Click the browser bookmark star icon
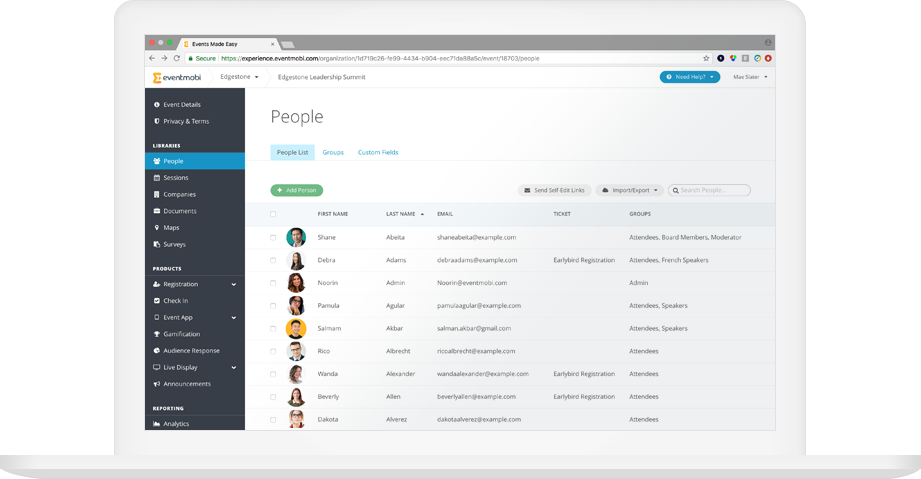The image size is (921, 479). 706,59
